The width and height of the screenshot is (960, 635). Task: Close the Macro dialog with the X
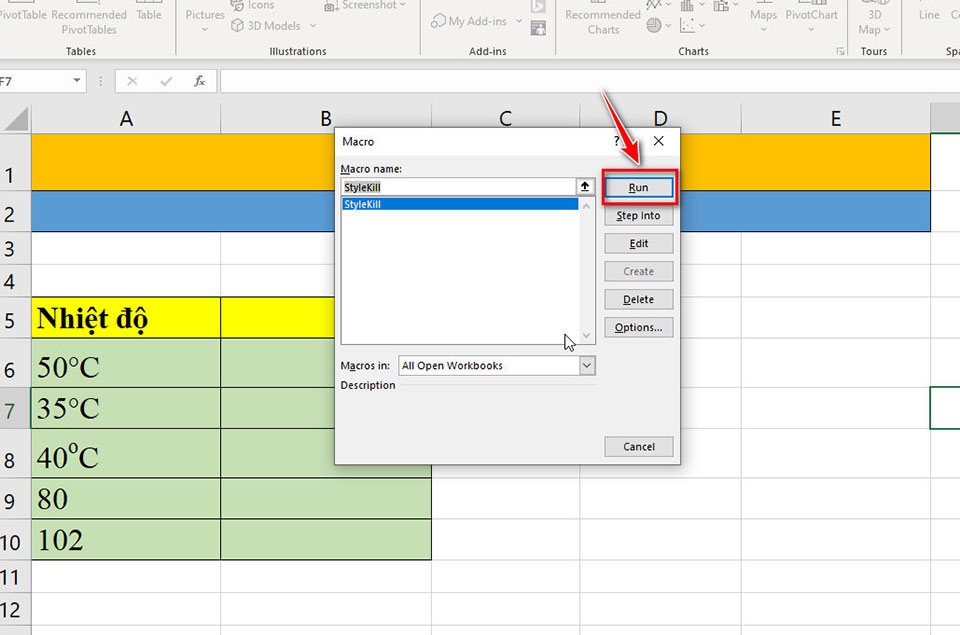click(659, 141)
